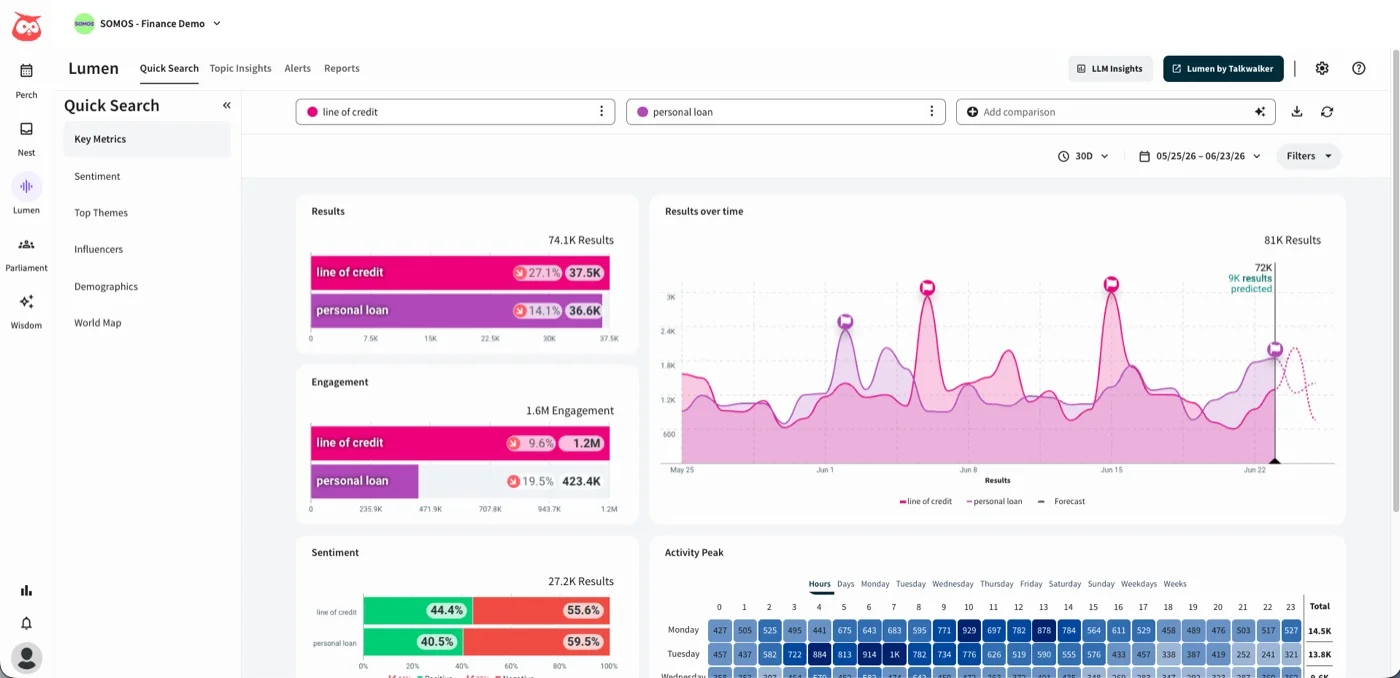The width and height of the screenshot is (1400, 678).
Task: Switch to the Quick Search tab
Action: click(169, 68)
